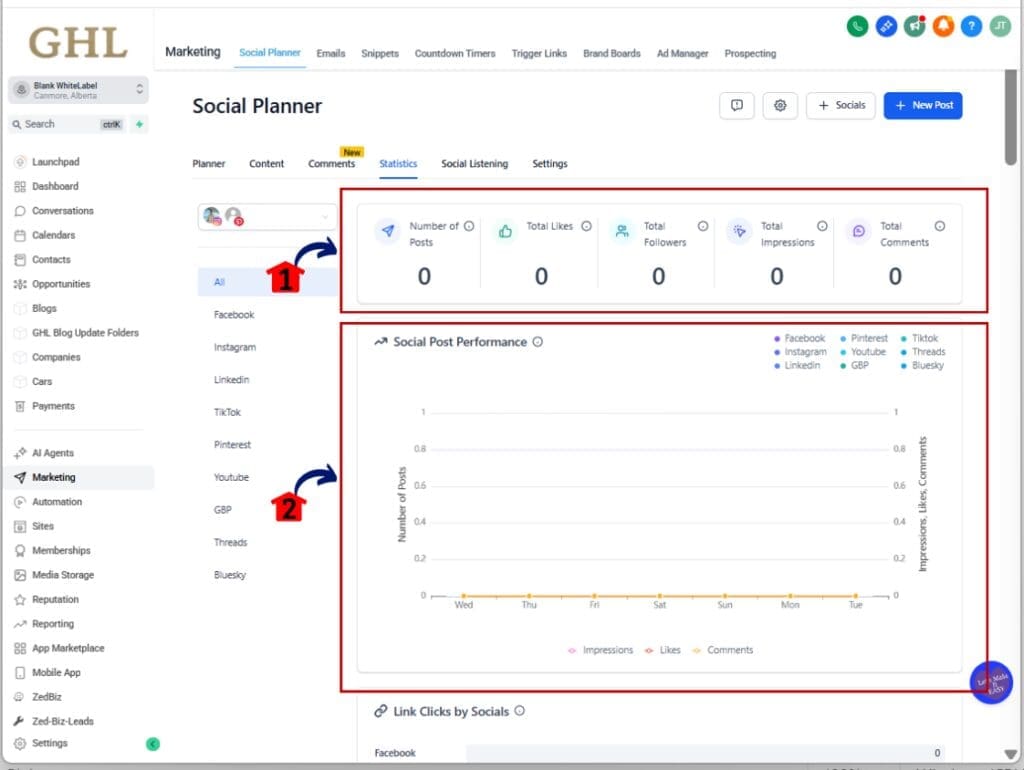The image size is (1024, 770).
Task: Open the phone dialer icon in the header
Action: coord(858,26)
